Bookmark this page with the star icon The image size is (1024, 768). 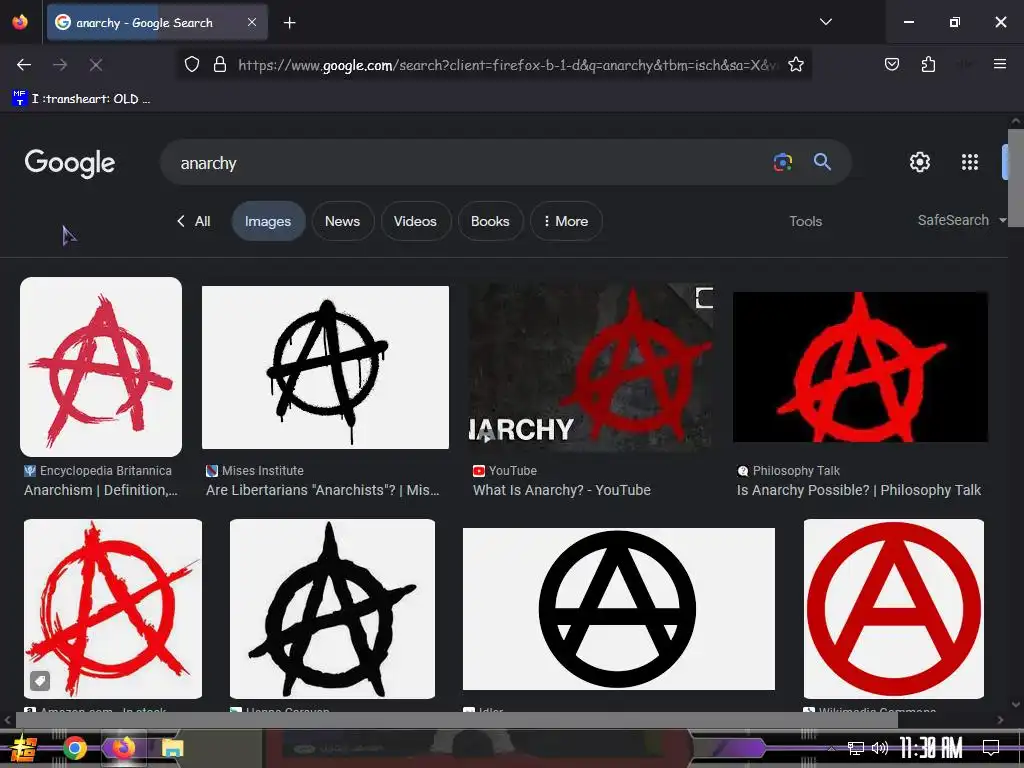(x=795, y=65)
